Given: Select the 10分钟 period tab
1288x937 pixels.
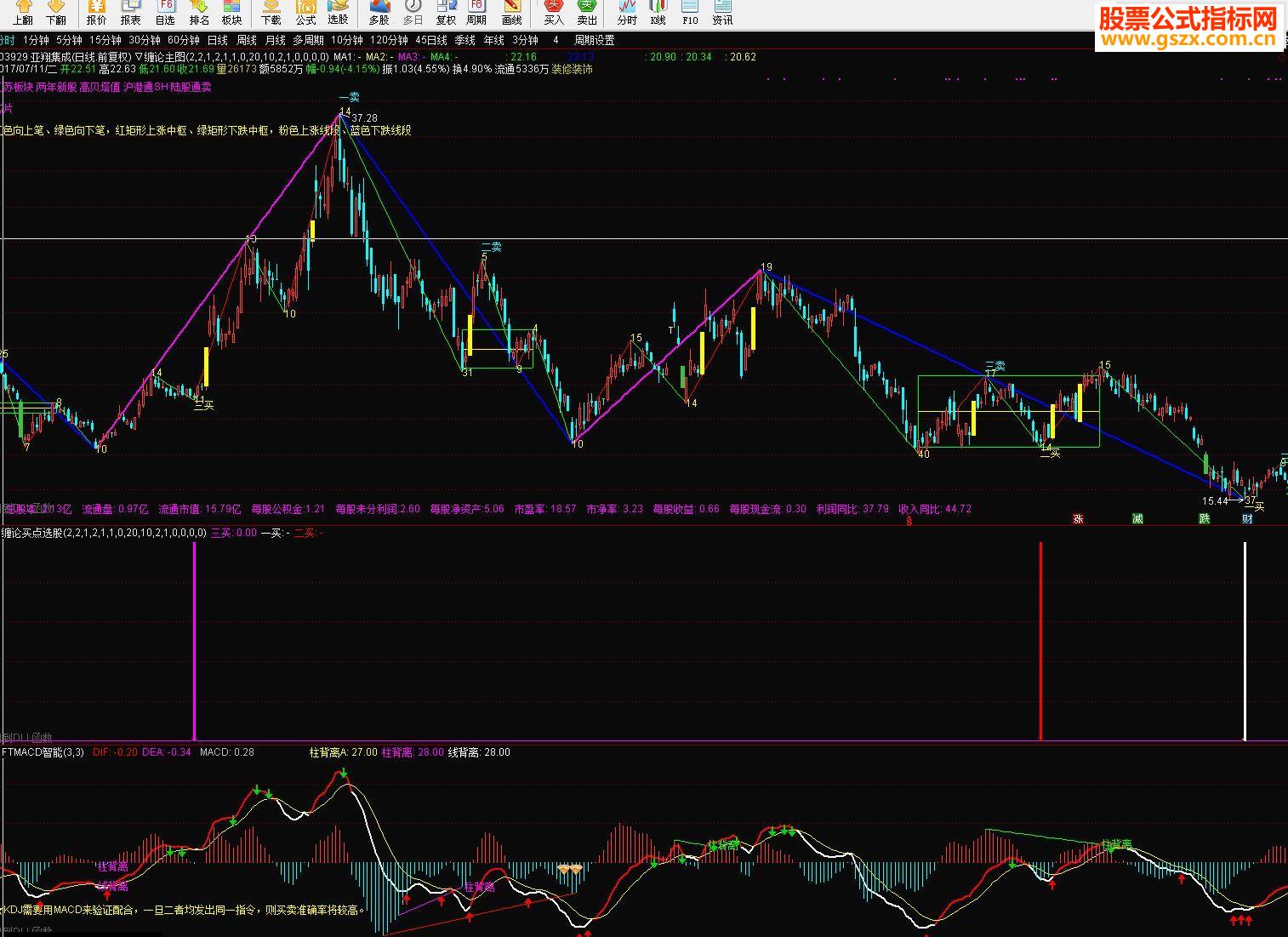Looking at the screenshot, I should click(347, 40).
